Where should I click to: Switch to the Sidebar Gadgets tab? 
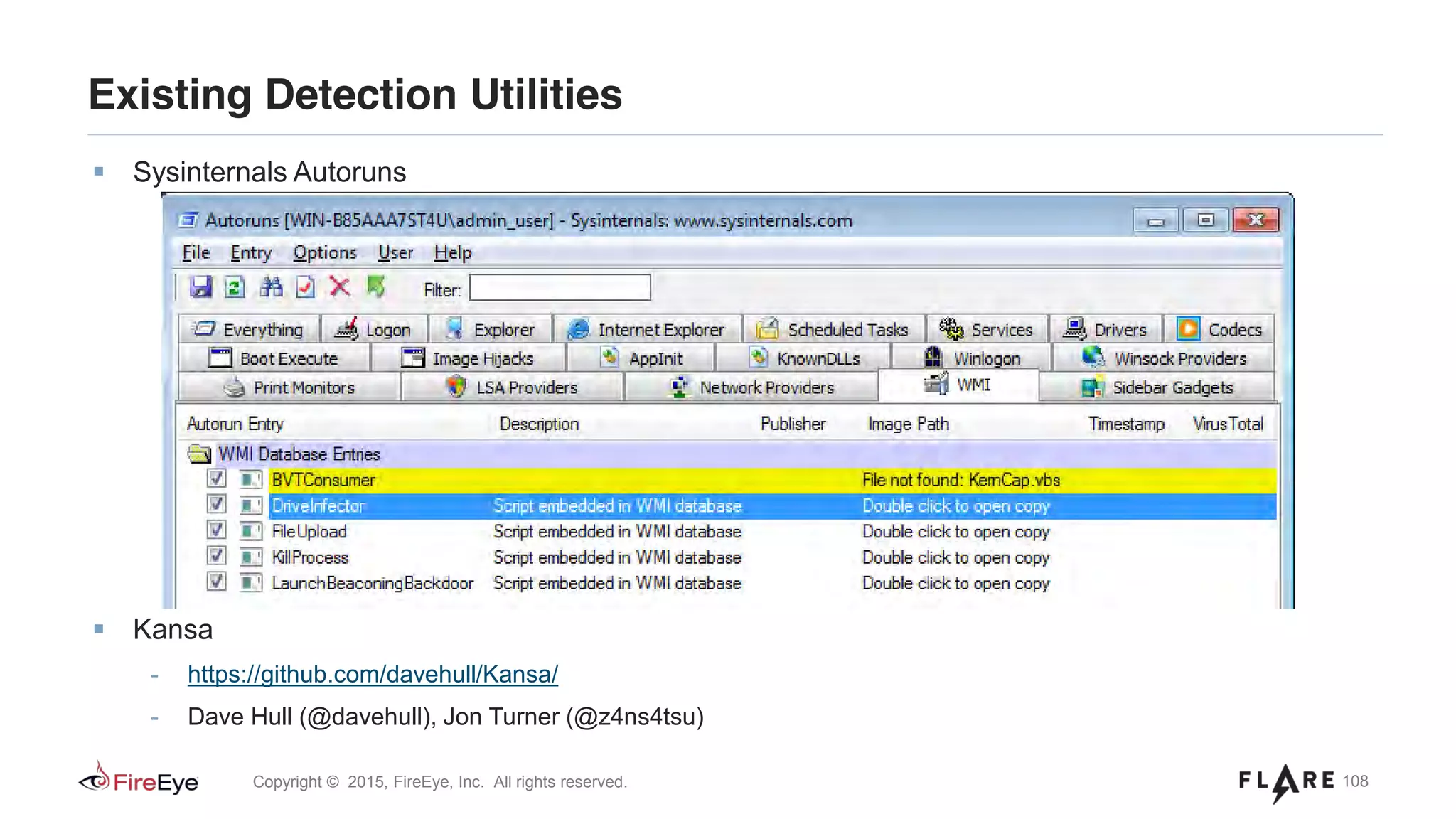pyautogui.click(x=1157, y=387)
